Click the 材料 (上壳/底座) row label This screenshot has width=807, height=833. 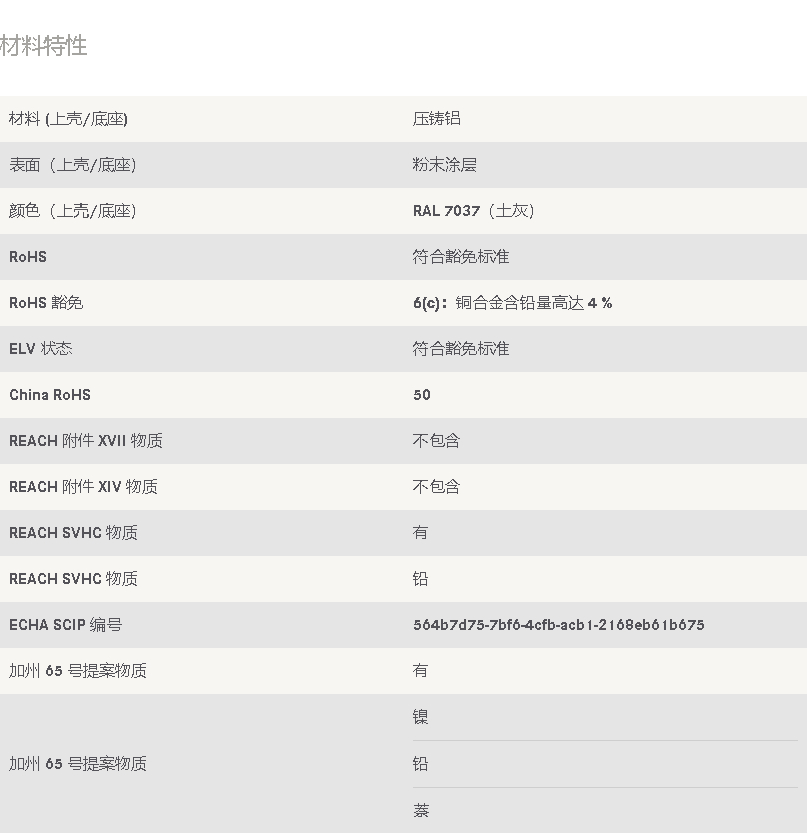[x=68, y=119]
